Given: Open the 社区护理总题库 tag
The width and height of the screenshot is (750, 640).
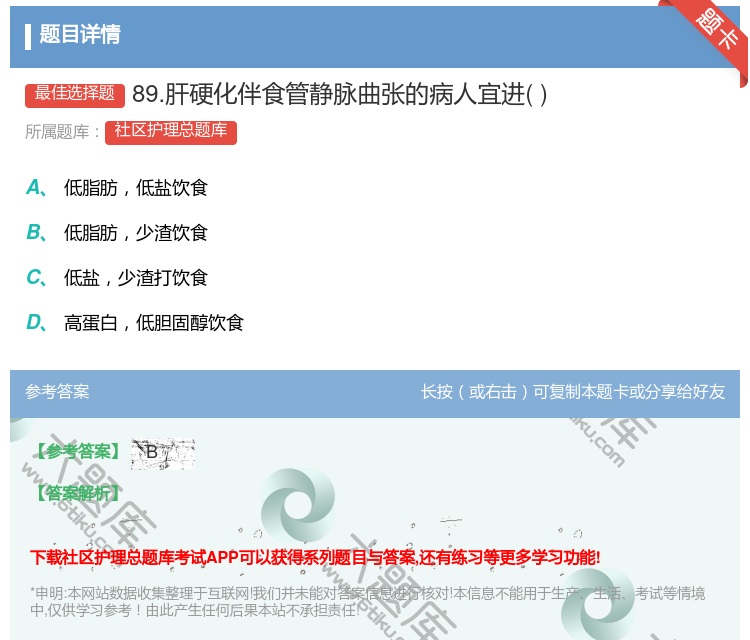Looking at the screenshot, I should pos(171,132).
